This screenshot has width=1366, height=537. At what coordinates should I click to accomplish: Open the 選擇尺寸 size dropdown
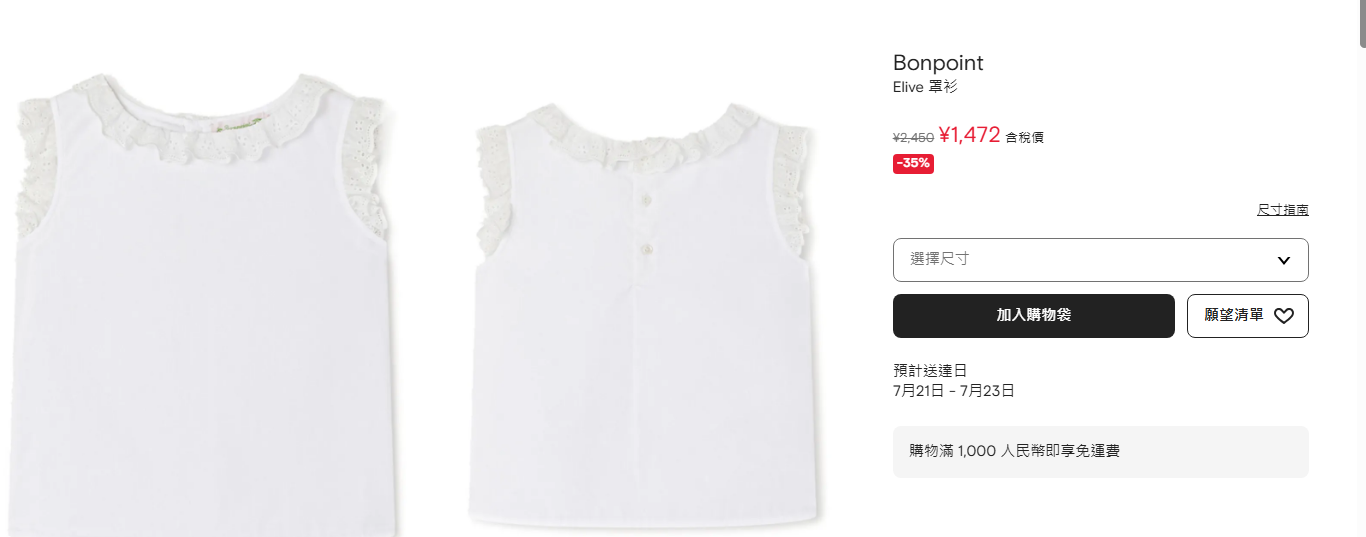point(1100,260)
